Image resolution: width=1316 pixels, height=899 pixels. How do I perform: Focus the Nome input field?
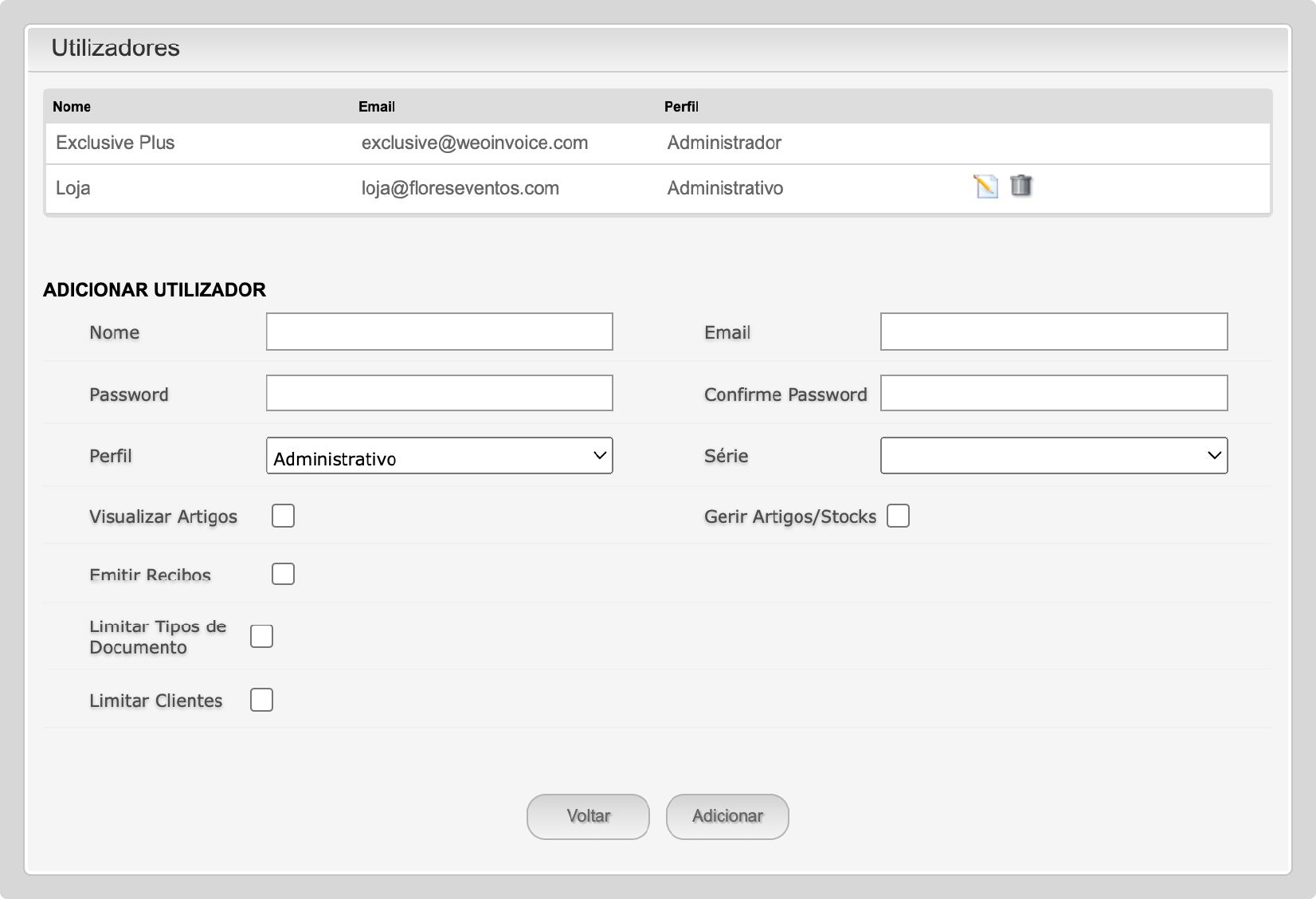pyautogui.click(x=439, y=332)
